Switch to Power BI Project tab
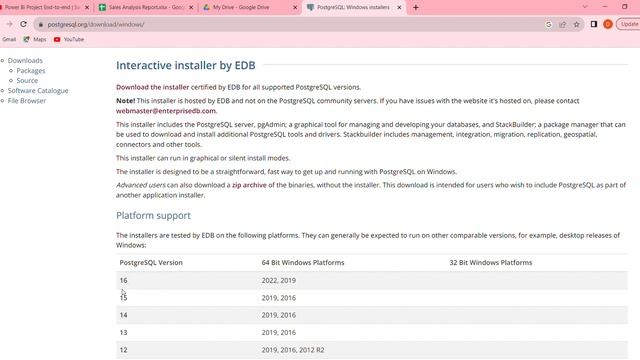640x360 pixels. (x=42, y=7)
